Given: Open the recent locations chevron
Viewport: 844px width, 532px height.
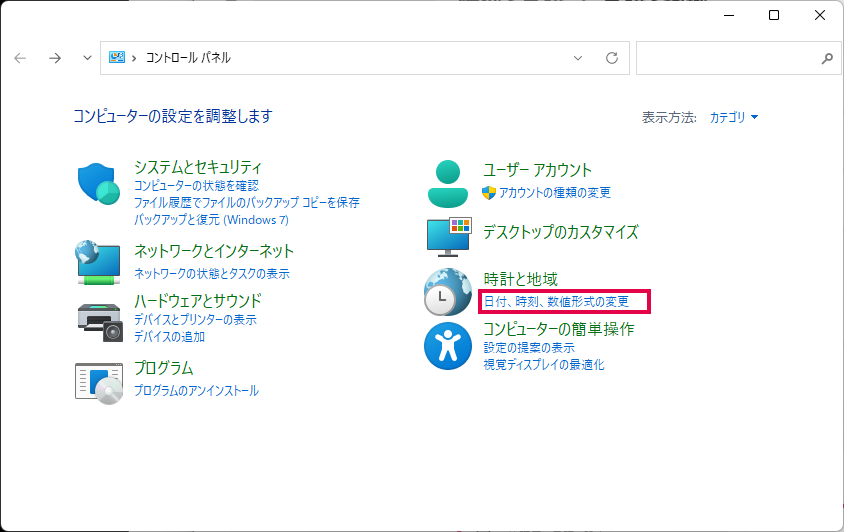Looking at the screenshot, I should [x=87, y=58].
